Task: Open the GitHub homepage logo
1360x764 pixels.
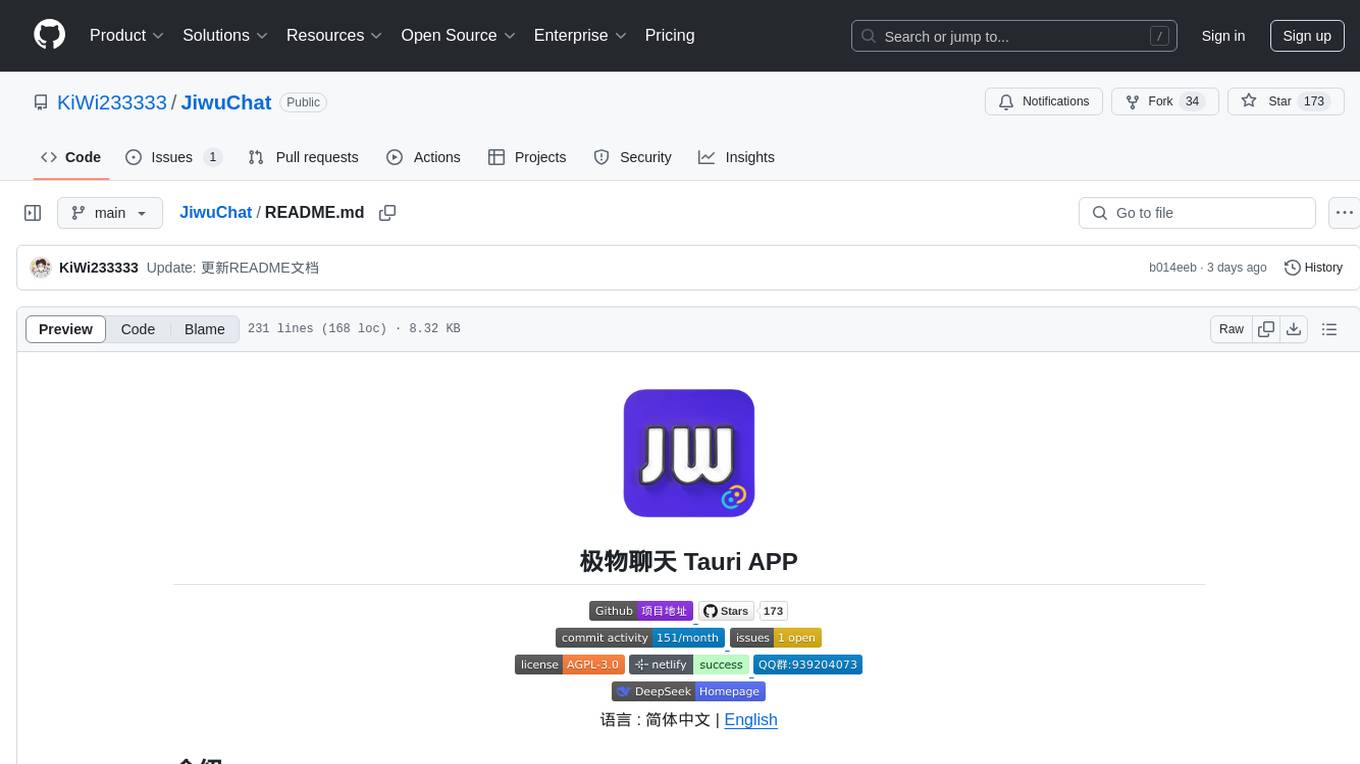Action: point(49,35)
